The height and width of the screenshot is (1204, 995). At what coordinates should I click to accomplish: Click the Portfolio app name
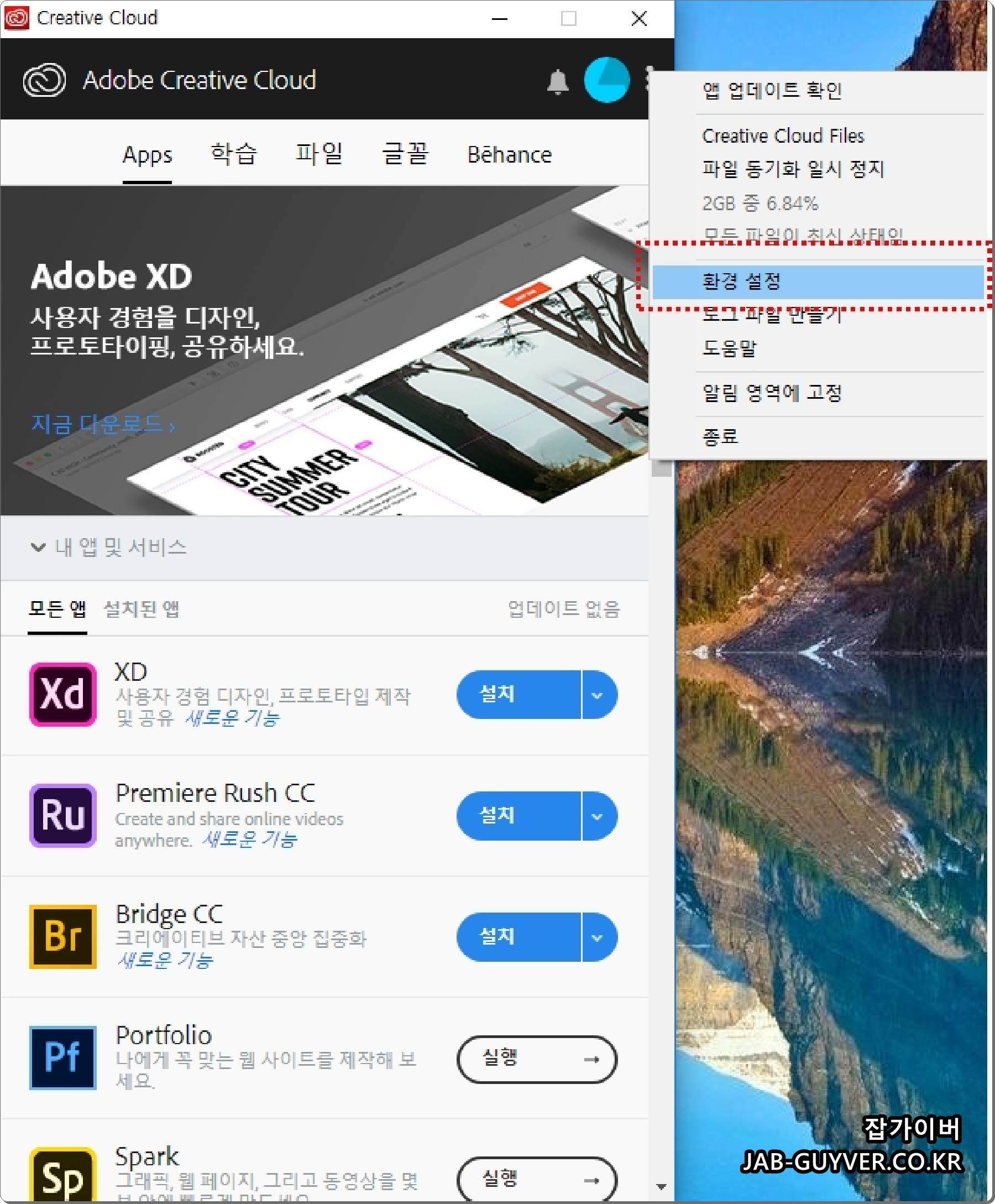click(x=164, y=1035)
